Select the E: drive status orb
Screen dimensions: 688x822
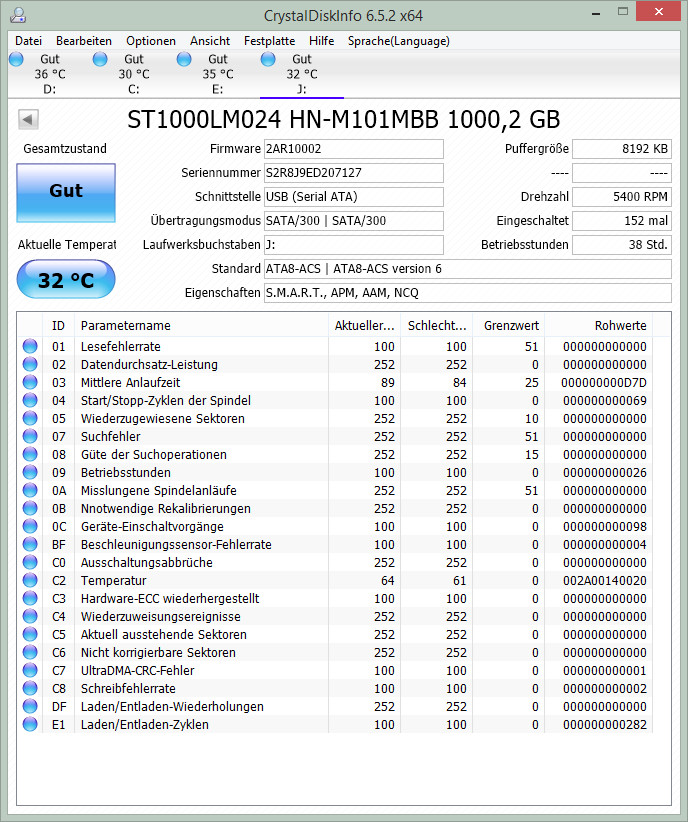click(x=184, y=59)
